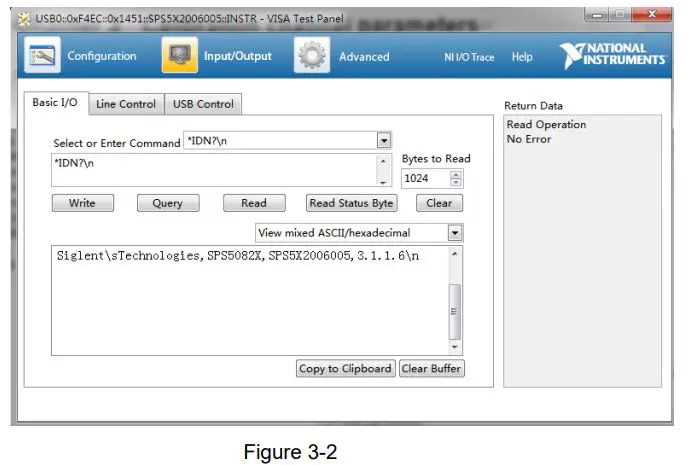
Task: Decrement Bytes to Read with down arrow
Action: pos(456,182)
